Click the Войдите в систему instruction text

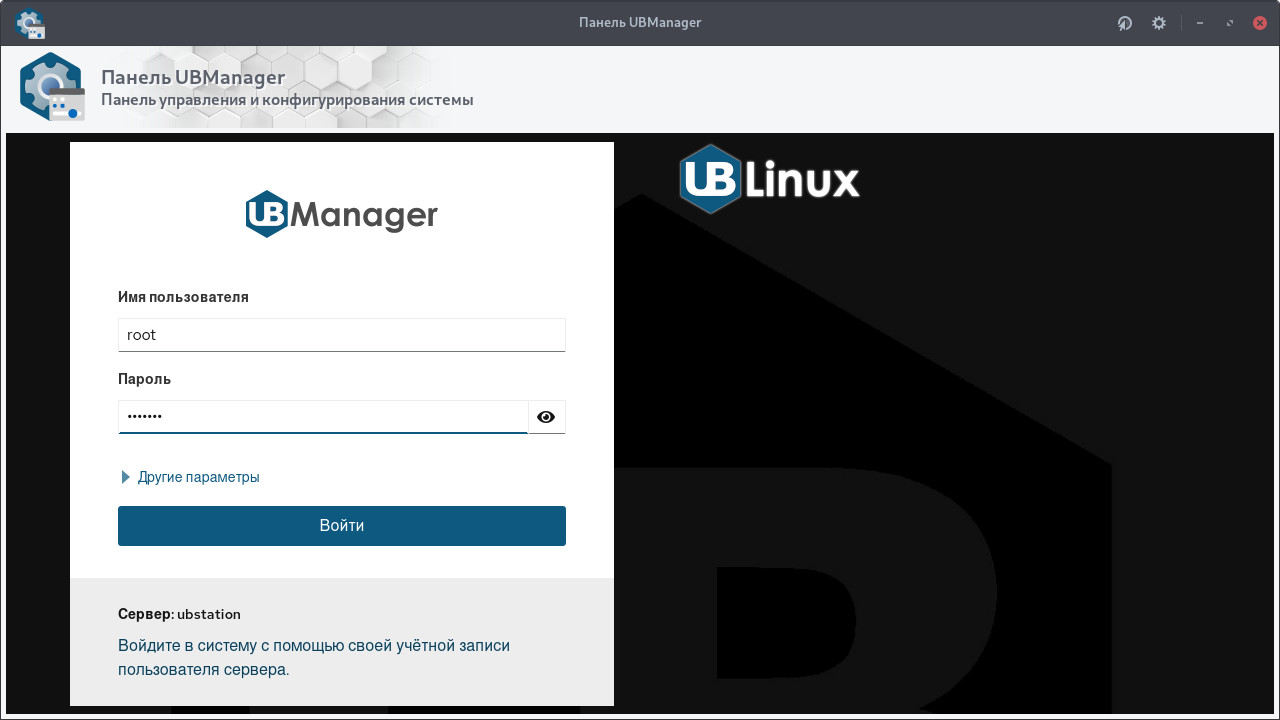314,658
